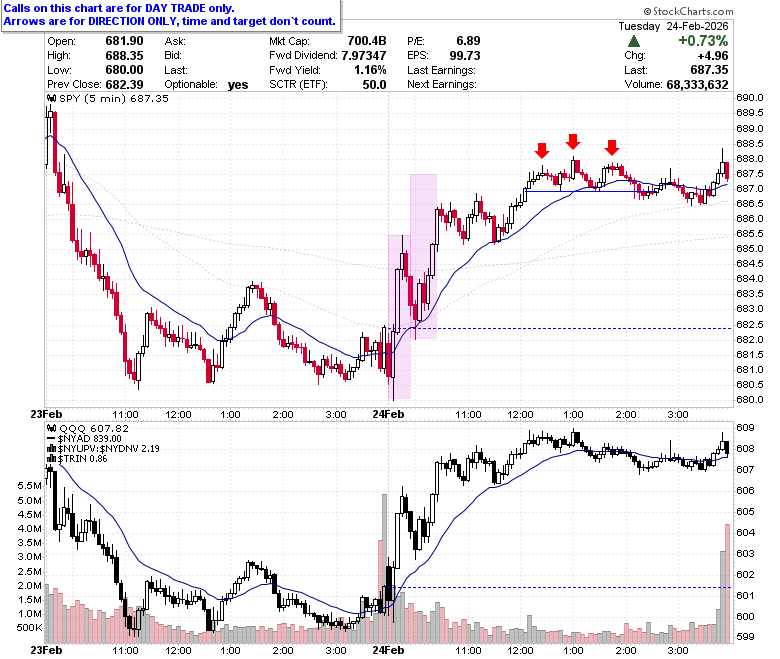
Task: Click the solid blue horizontal line near 687
Action: pos(592,191)
